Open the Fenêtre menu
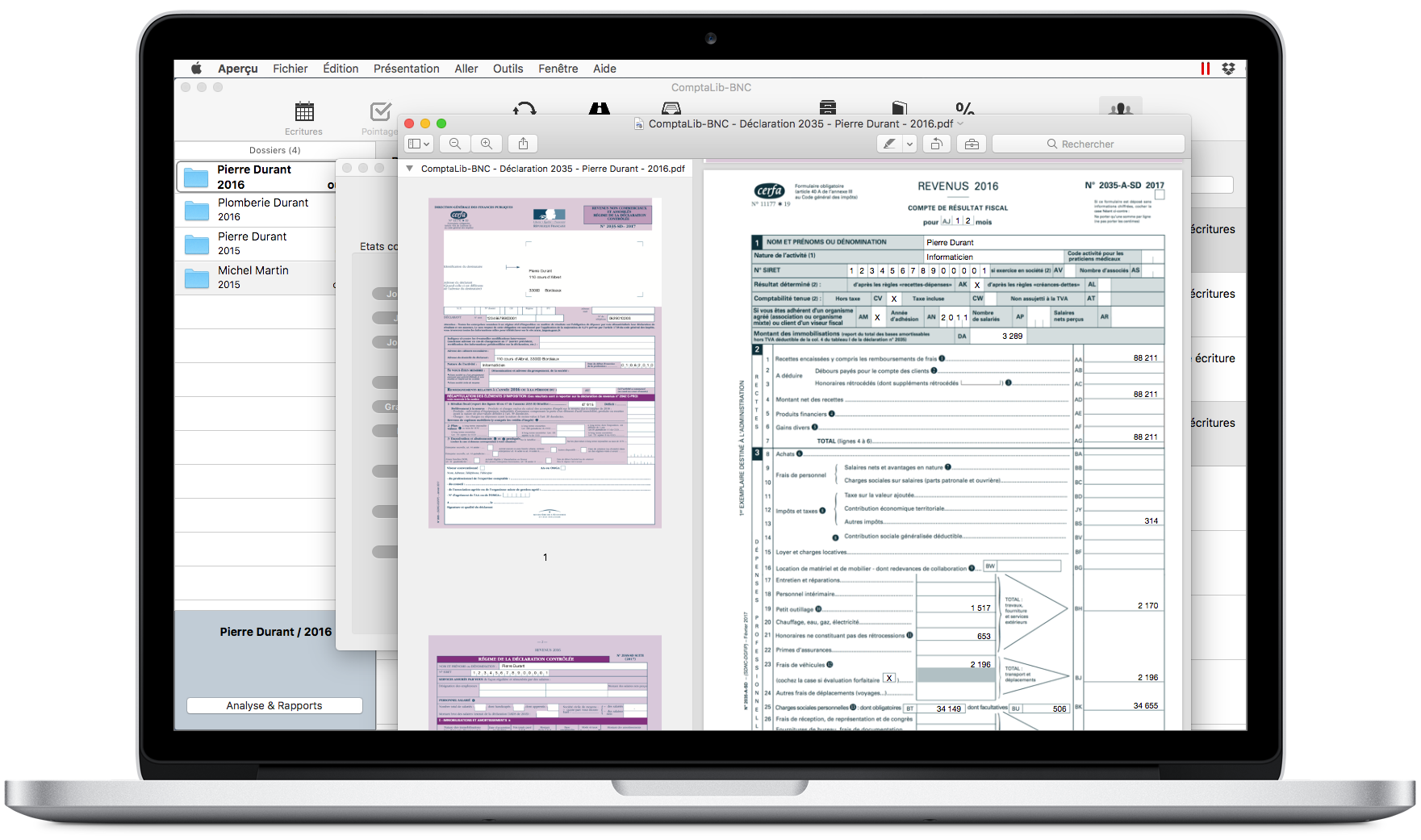Image resolution: width=1421 pixels, height=840 pixels. pyautogui.click(x=558, y=69)
